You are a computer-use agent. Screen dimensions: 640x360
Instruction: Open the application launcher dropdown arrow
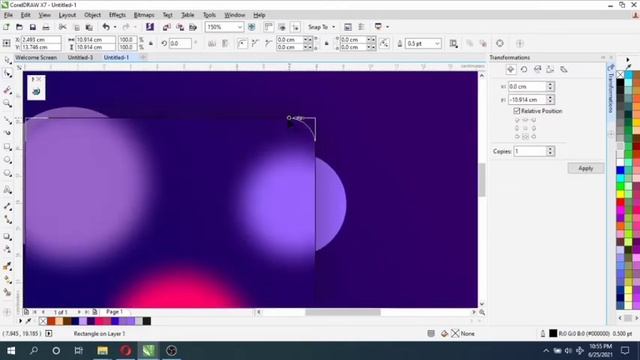coord(387,27)
